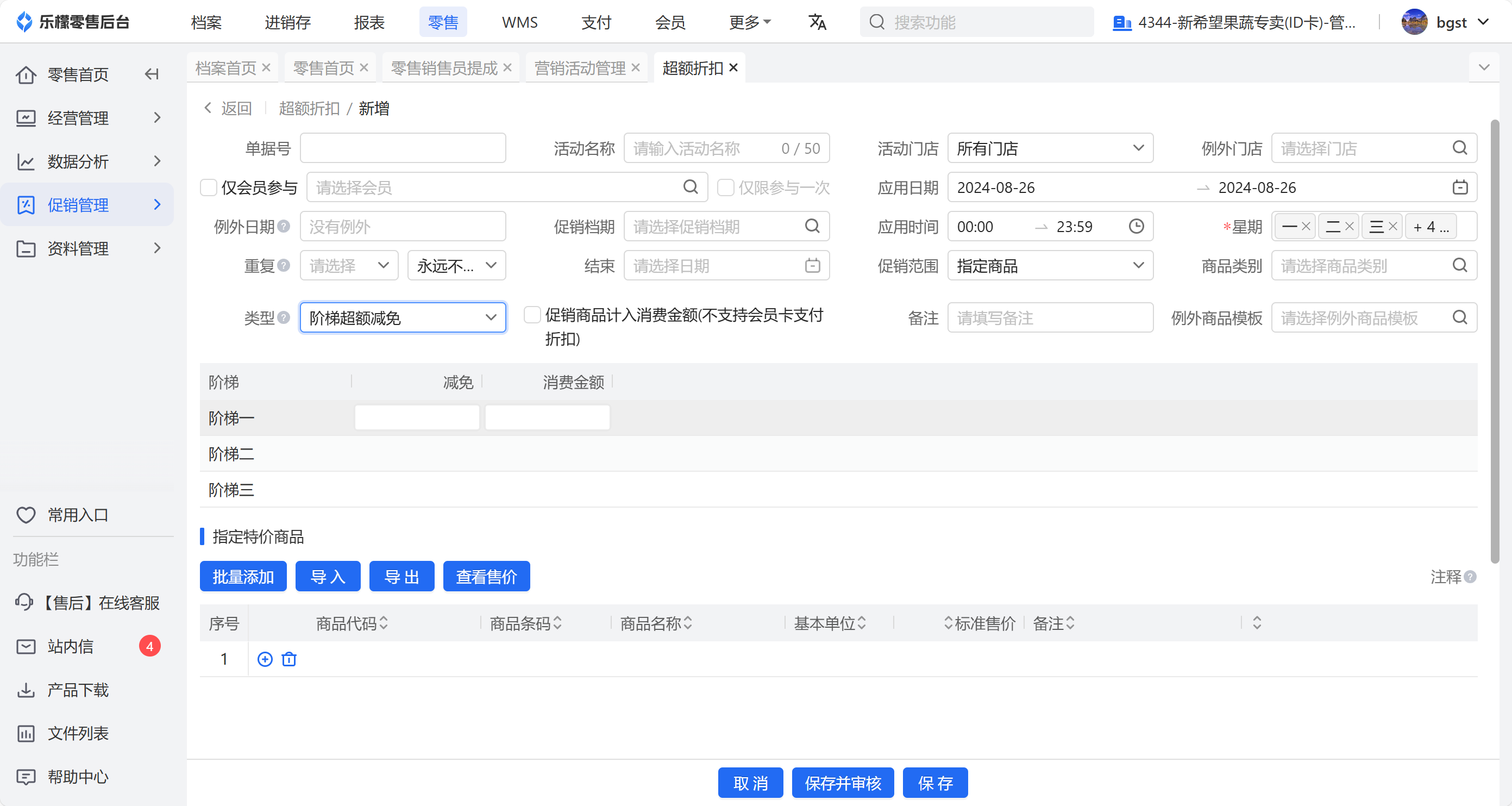This screenshot has width=1512, height=806.
Task: Collapse the sidebar with arrow icon
Action: tap(152, 74)
